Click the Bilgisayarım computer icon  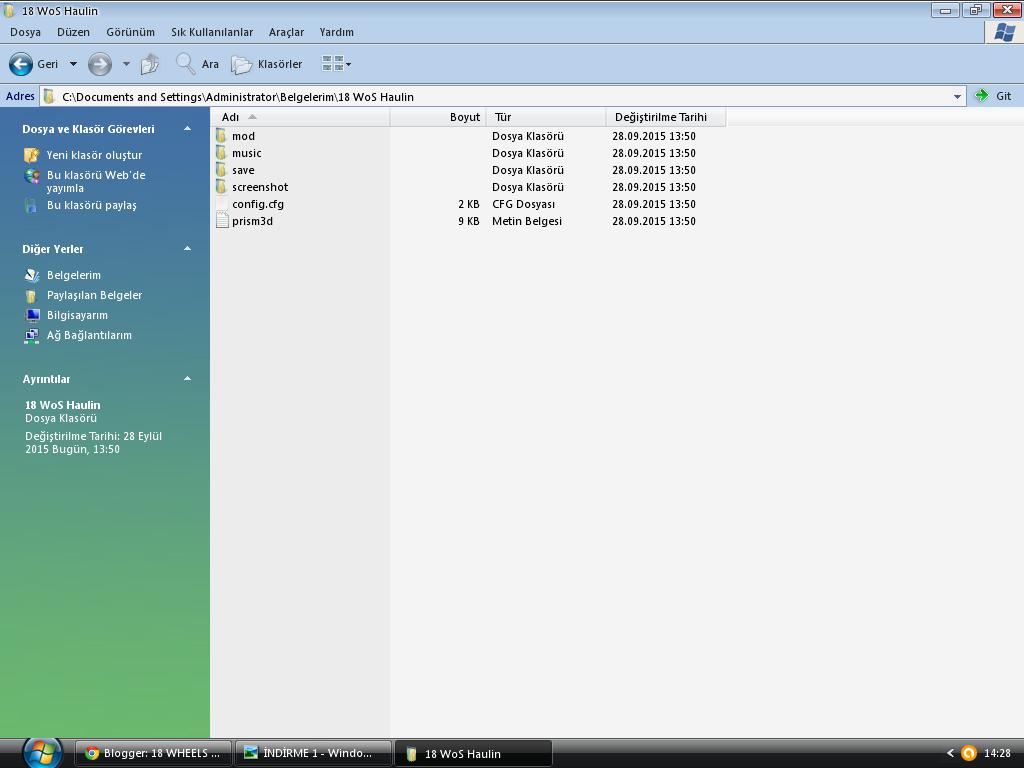[31, 315]
